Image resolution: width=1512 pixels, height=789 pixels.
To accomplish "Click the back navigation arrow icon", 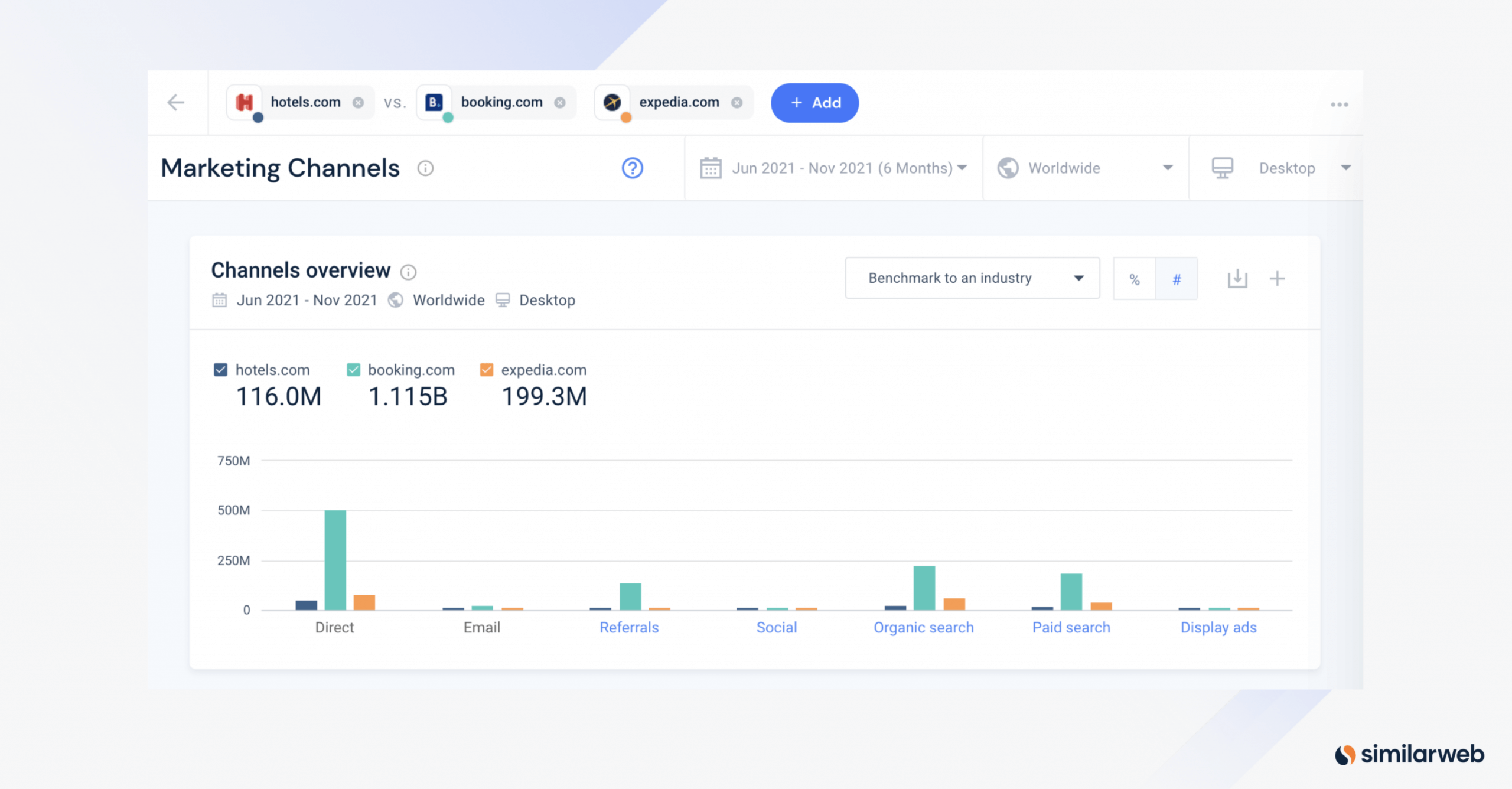I will (176, 102).
